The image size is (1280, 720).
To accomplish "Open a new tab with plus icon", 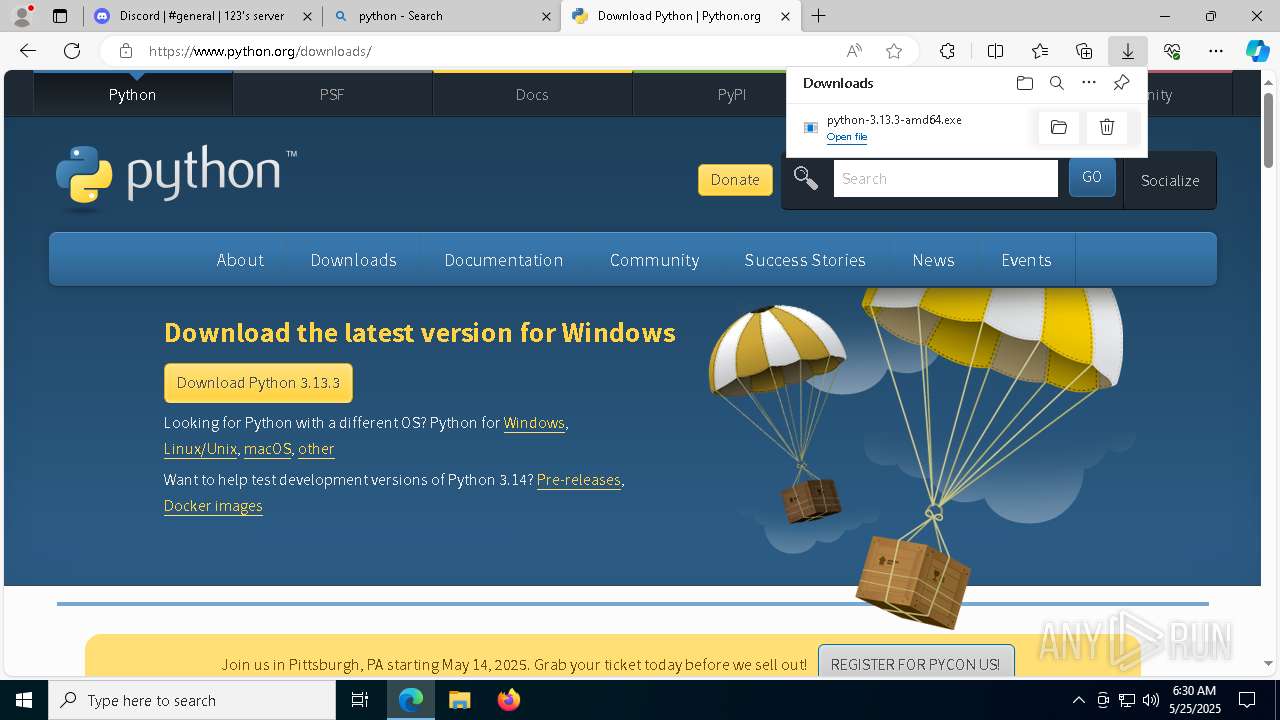I will (819, 16).
